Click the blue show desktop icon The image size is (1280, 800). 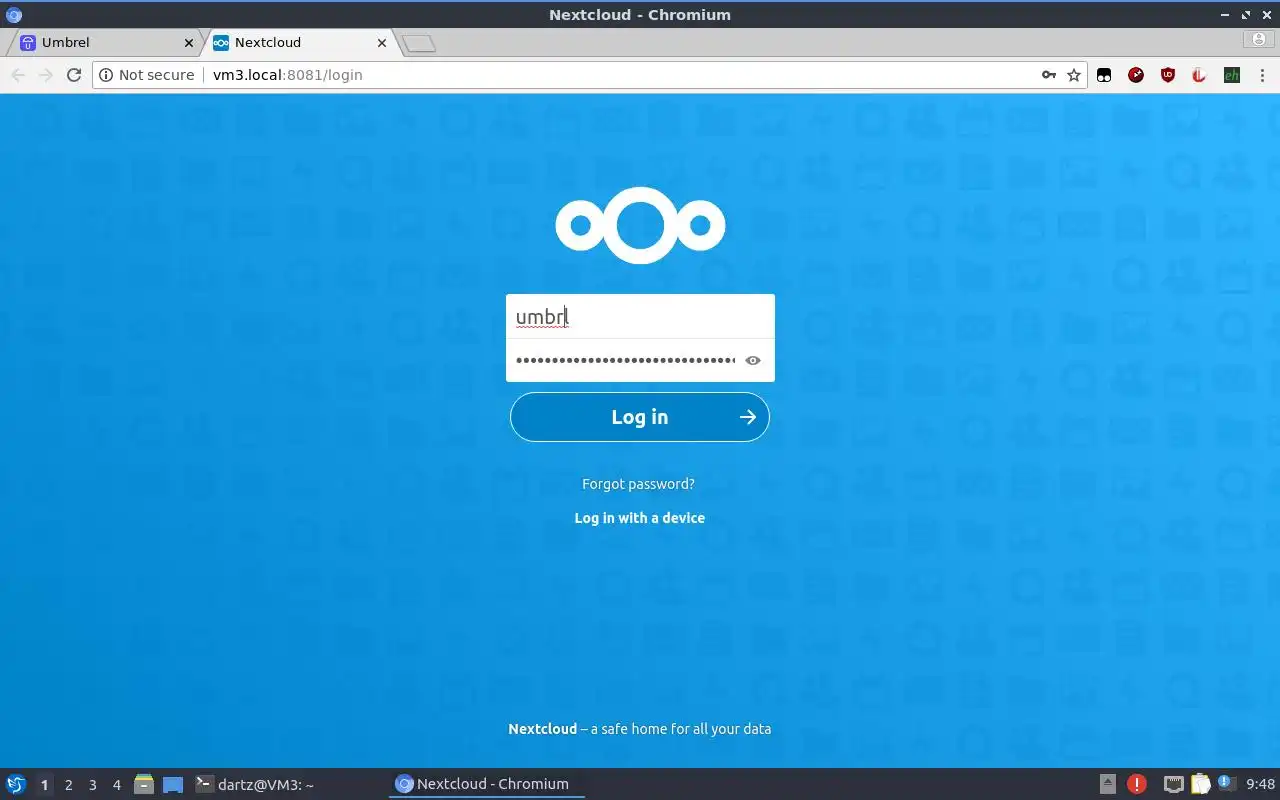tap(173, 785)
